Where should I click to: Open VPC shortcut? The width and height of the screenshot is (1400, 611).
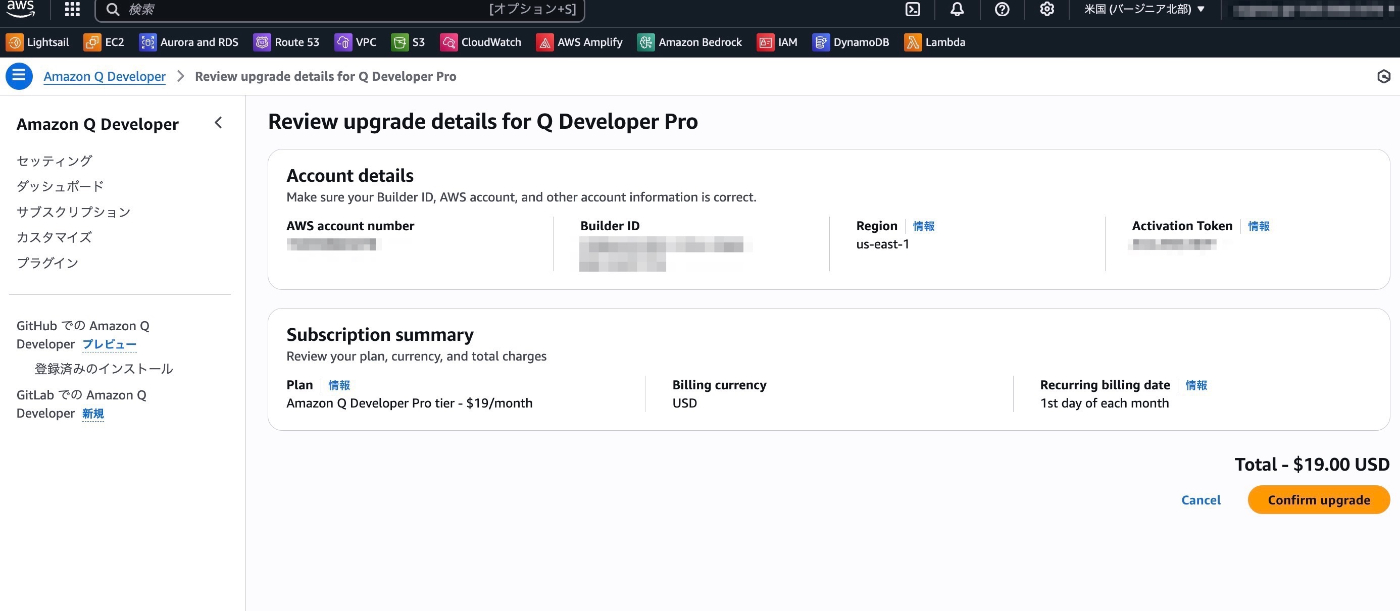click(356, 42)
